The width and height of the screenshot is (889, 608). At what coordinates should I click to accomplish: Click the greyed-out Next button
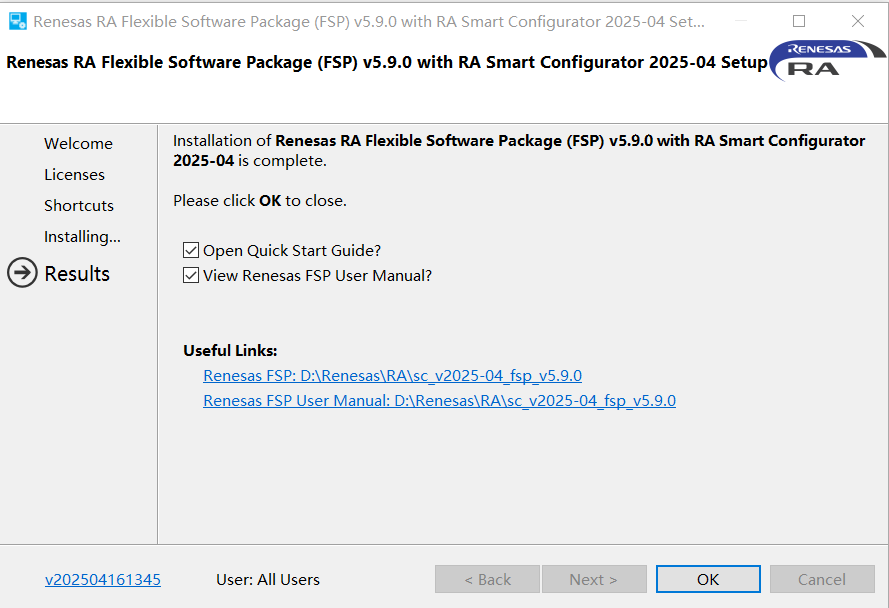click(593, 580)
